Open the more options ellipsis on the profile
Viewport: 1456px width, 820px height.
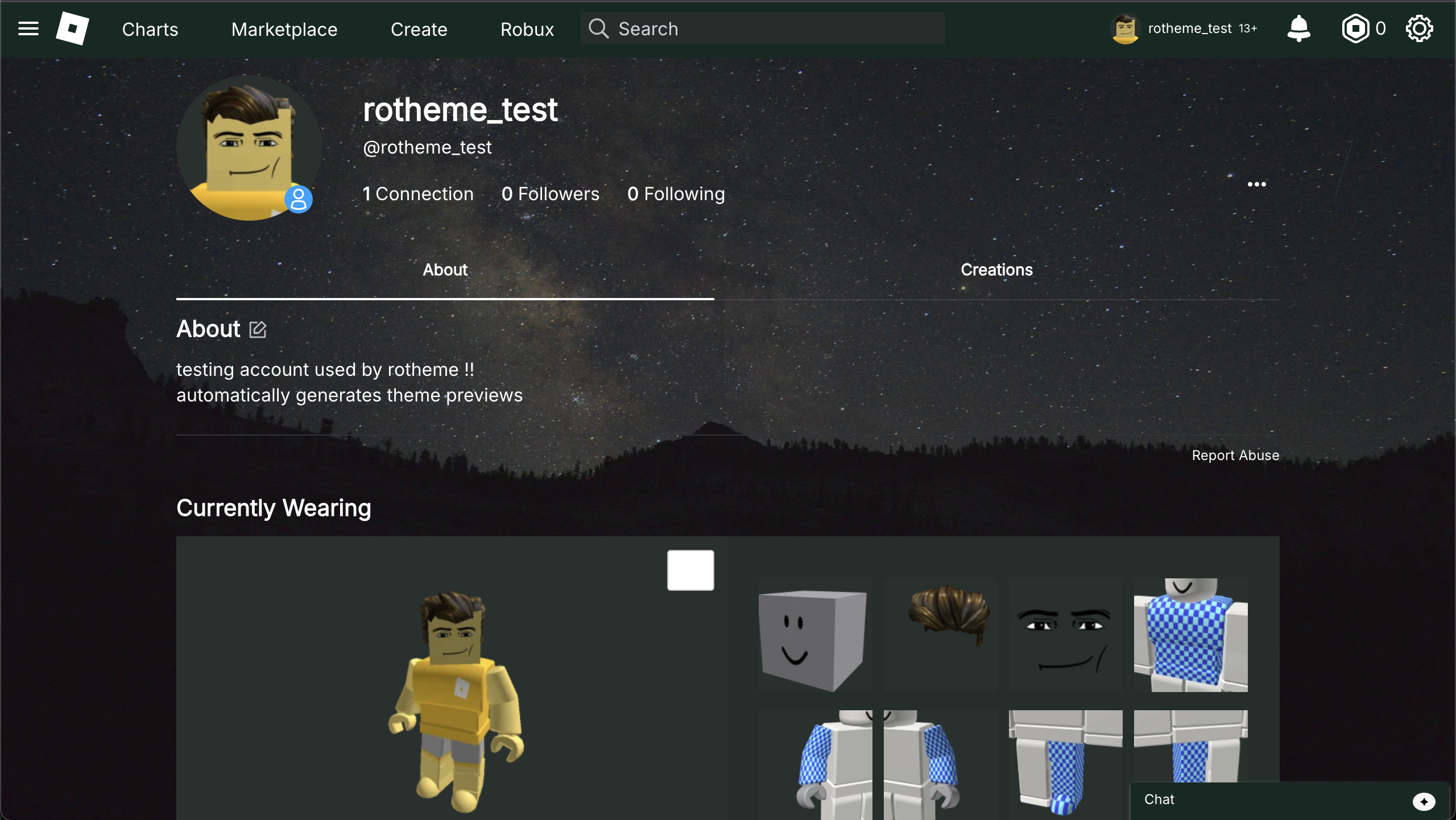(1257, 184)
